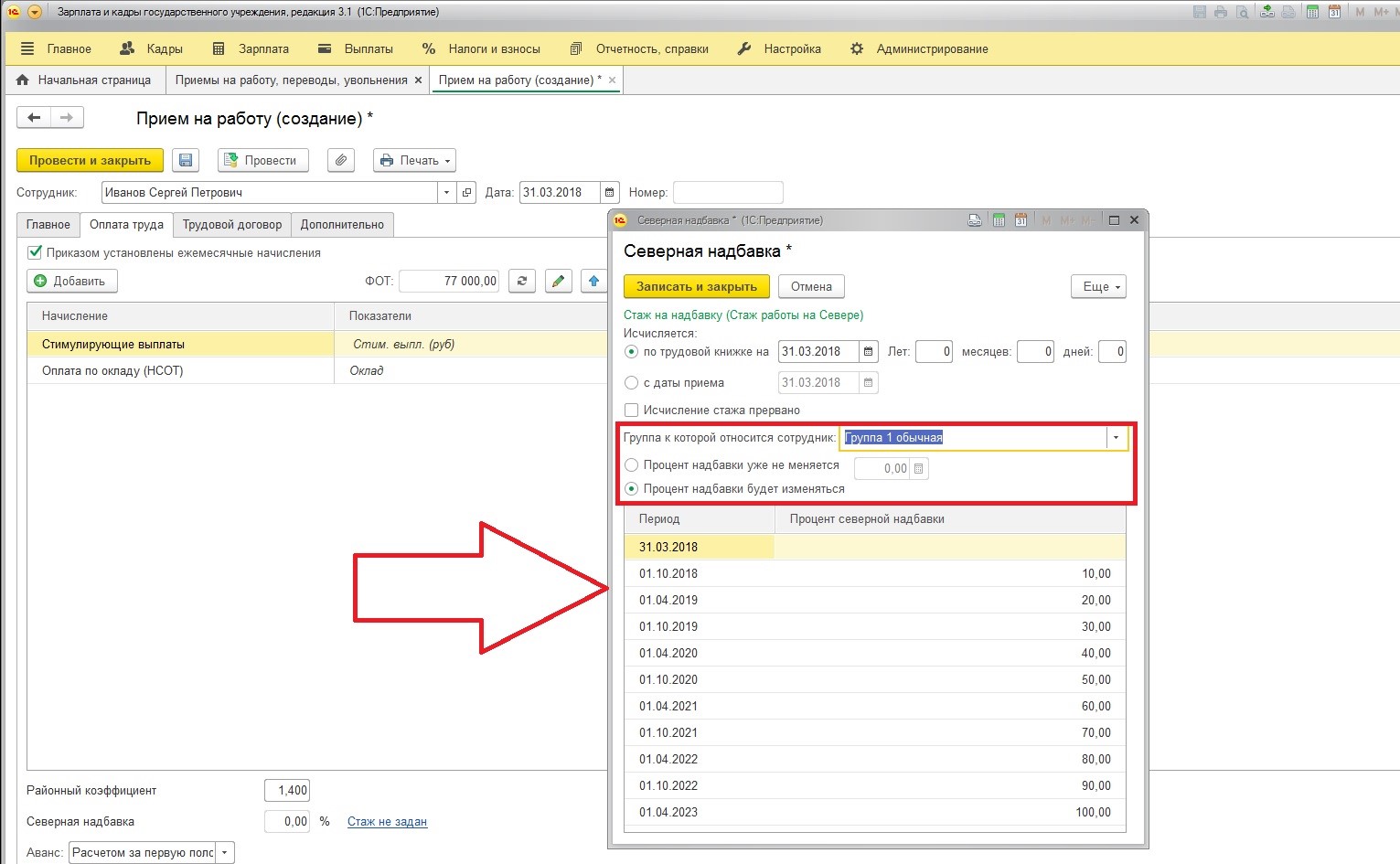This screenshot has height=864, width=1400.
Task: Close the 'Приемы на работу, переводы, увольнения' tab
Action: pos(418,80)
